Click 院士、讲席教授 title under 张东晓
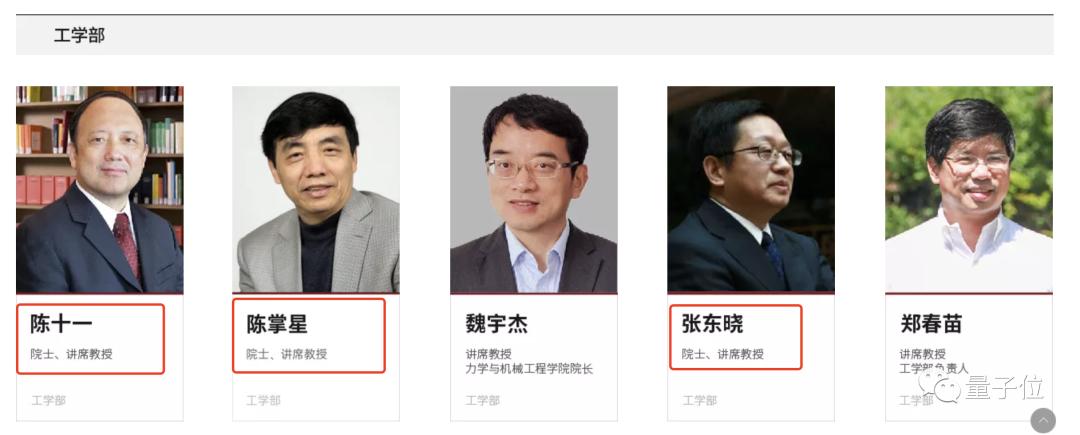1080x435 pixels. coord(723,354)
